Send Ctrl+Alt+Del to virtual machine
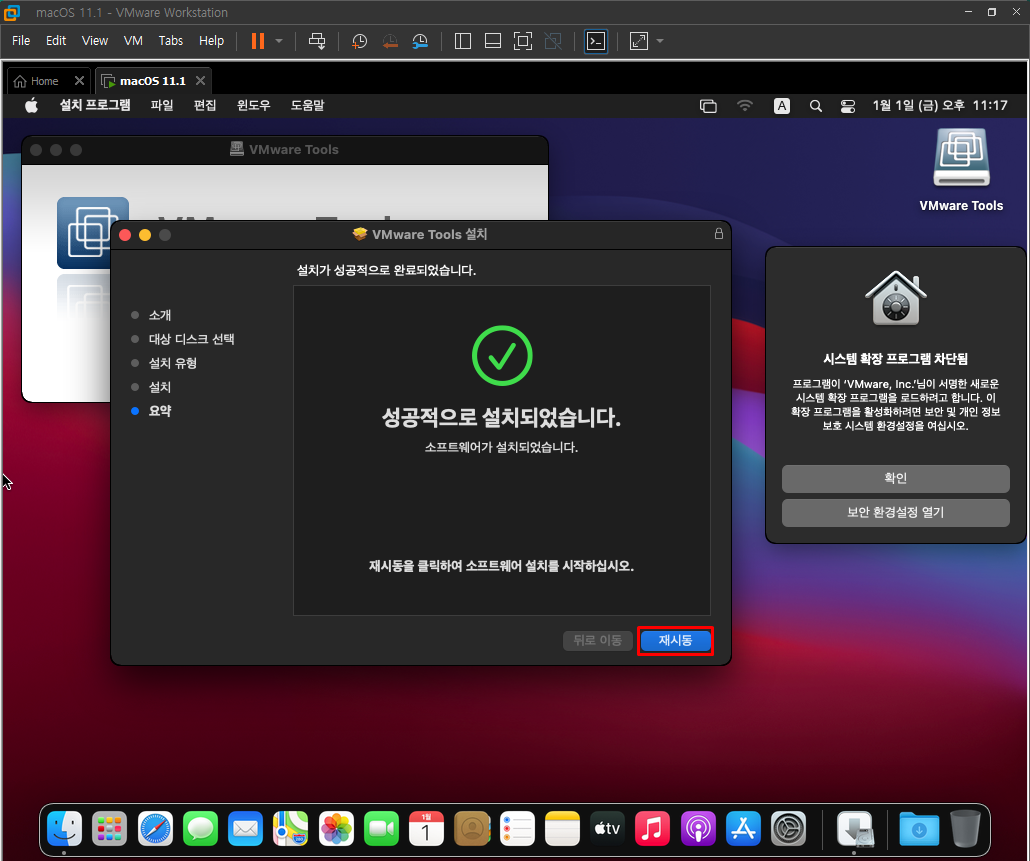 317,41
